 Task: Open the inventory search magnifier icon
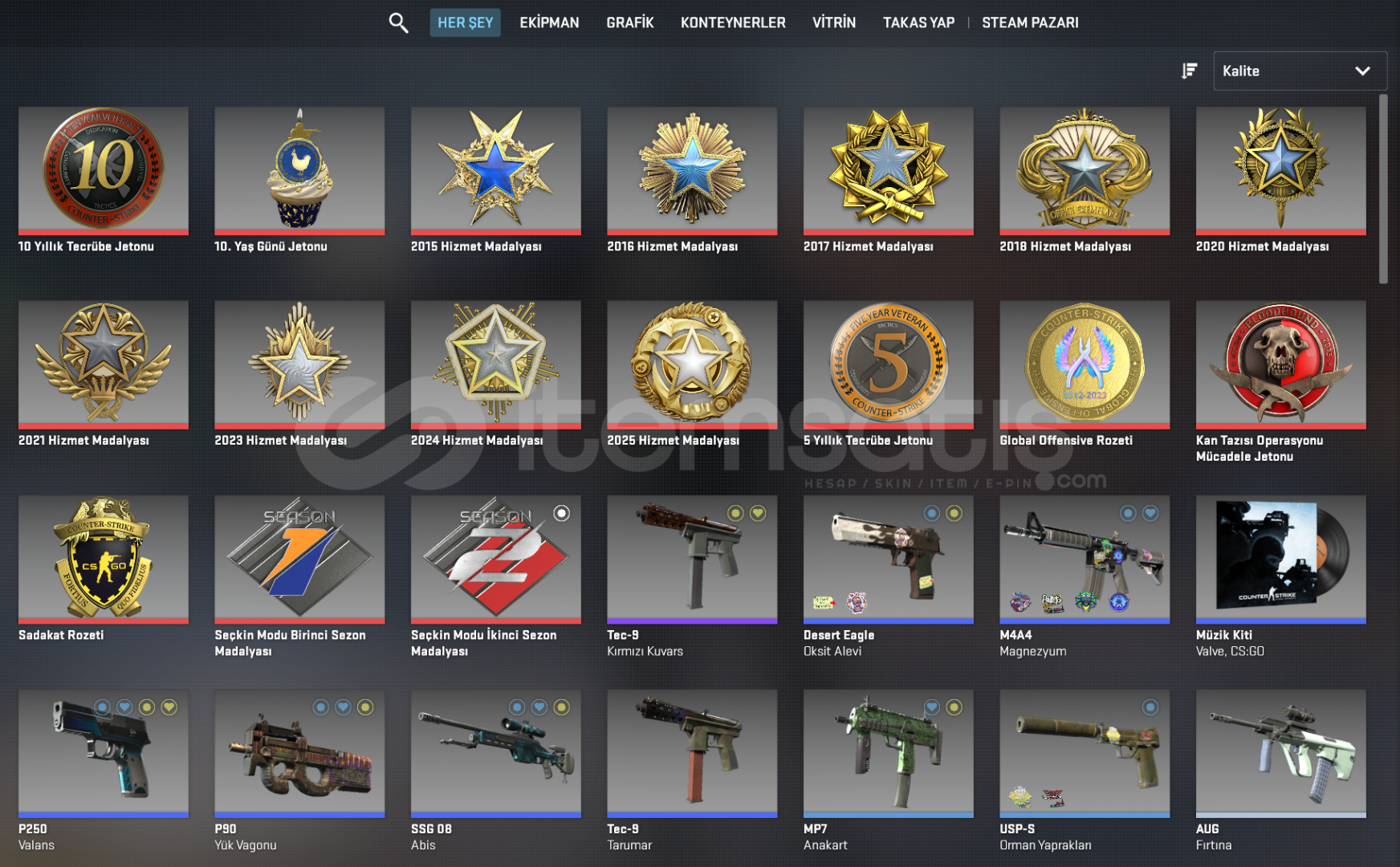(x=398, y=22)
